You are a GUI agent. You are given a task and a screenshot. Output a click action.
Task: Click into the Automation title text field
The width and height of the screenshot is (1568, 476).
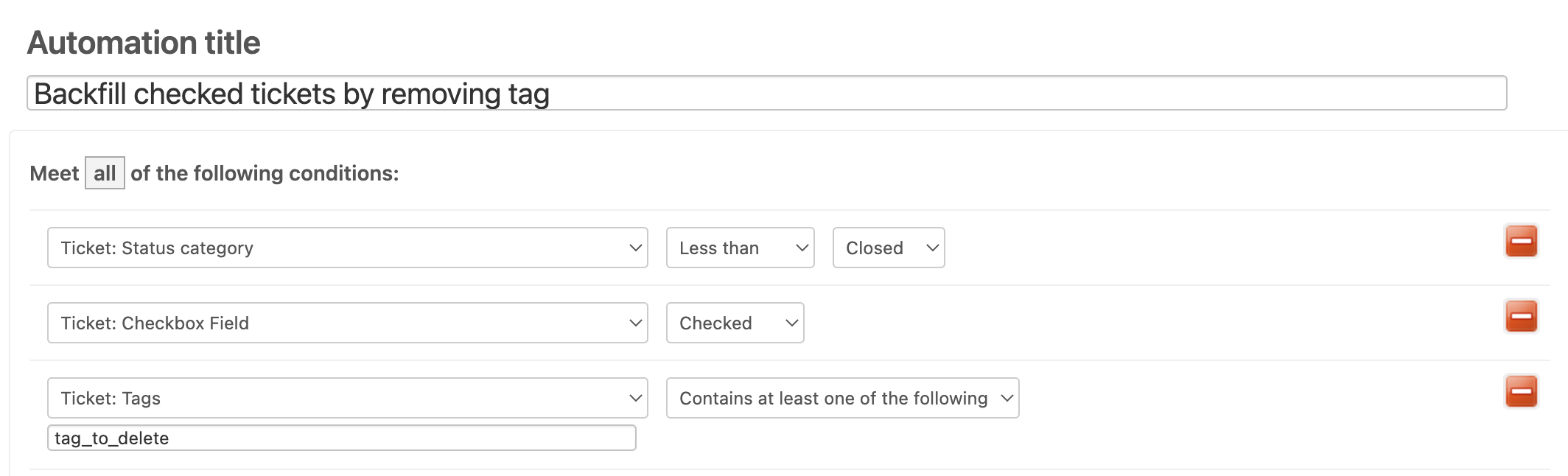pos(766,94)
